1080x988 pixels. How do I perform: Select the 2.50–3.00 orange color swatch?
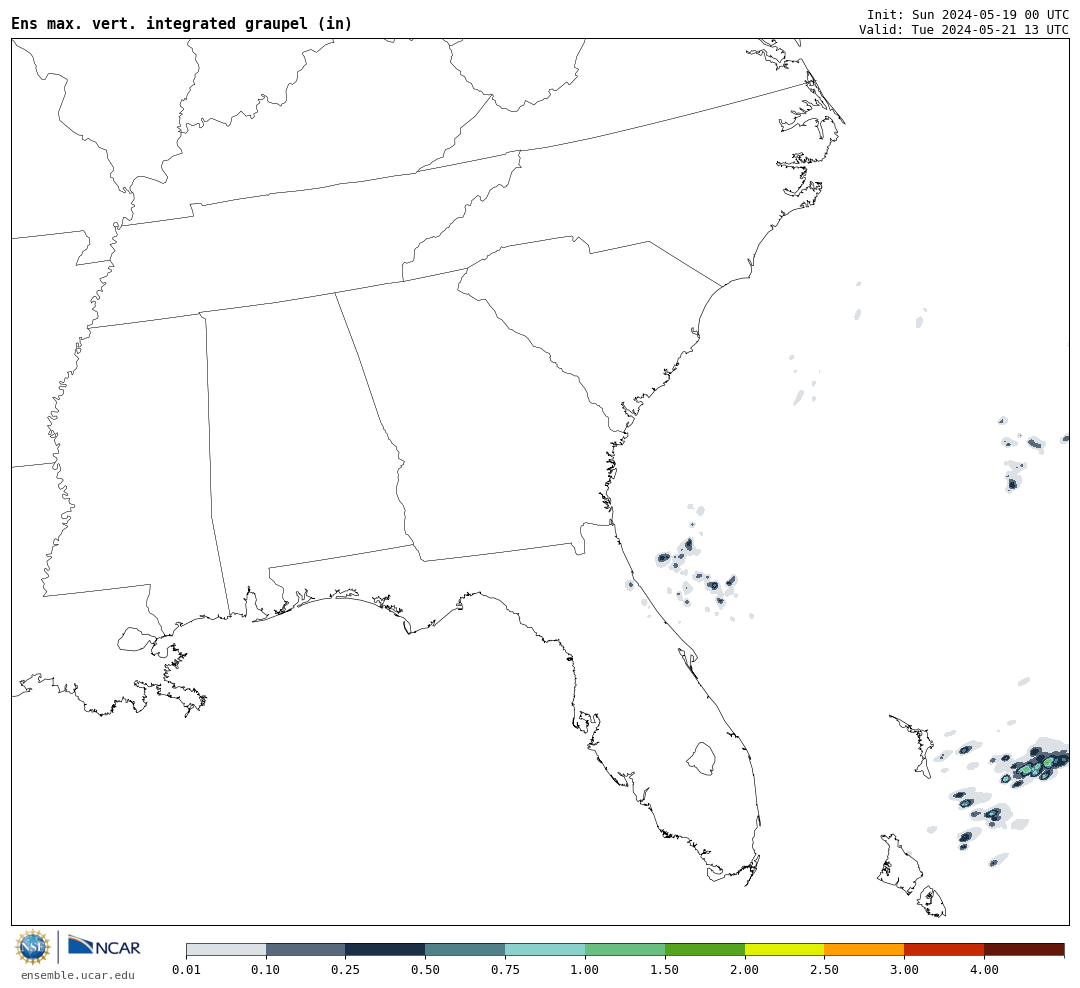pos(864,949)
